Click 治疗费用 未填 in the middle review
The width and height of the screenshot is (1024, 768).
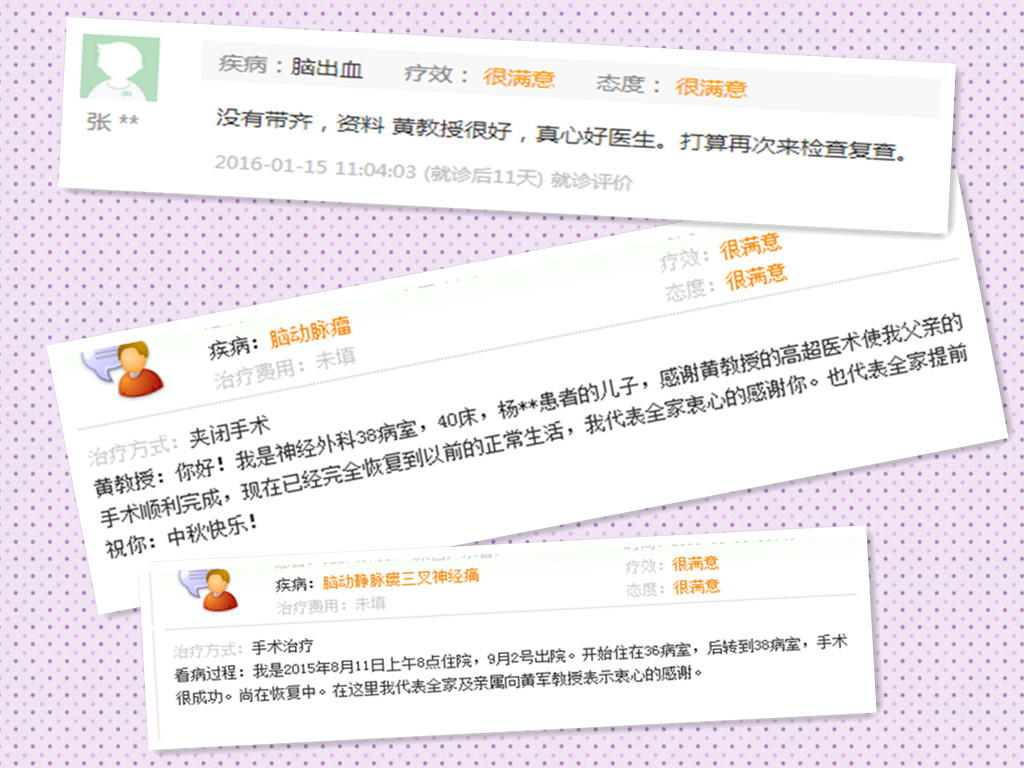(x=285, y=368)
